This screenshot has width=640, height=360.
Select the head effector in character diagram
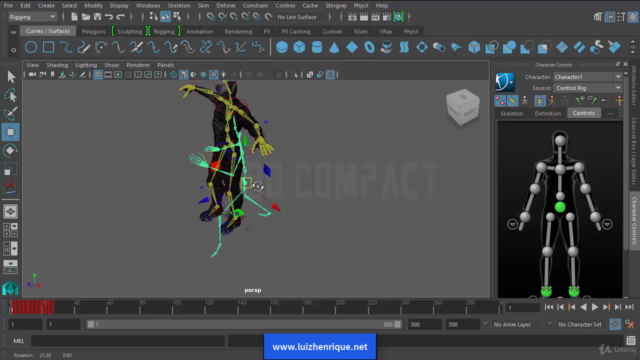coord(560,141)
